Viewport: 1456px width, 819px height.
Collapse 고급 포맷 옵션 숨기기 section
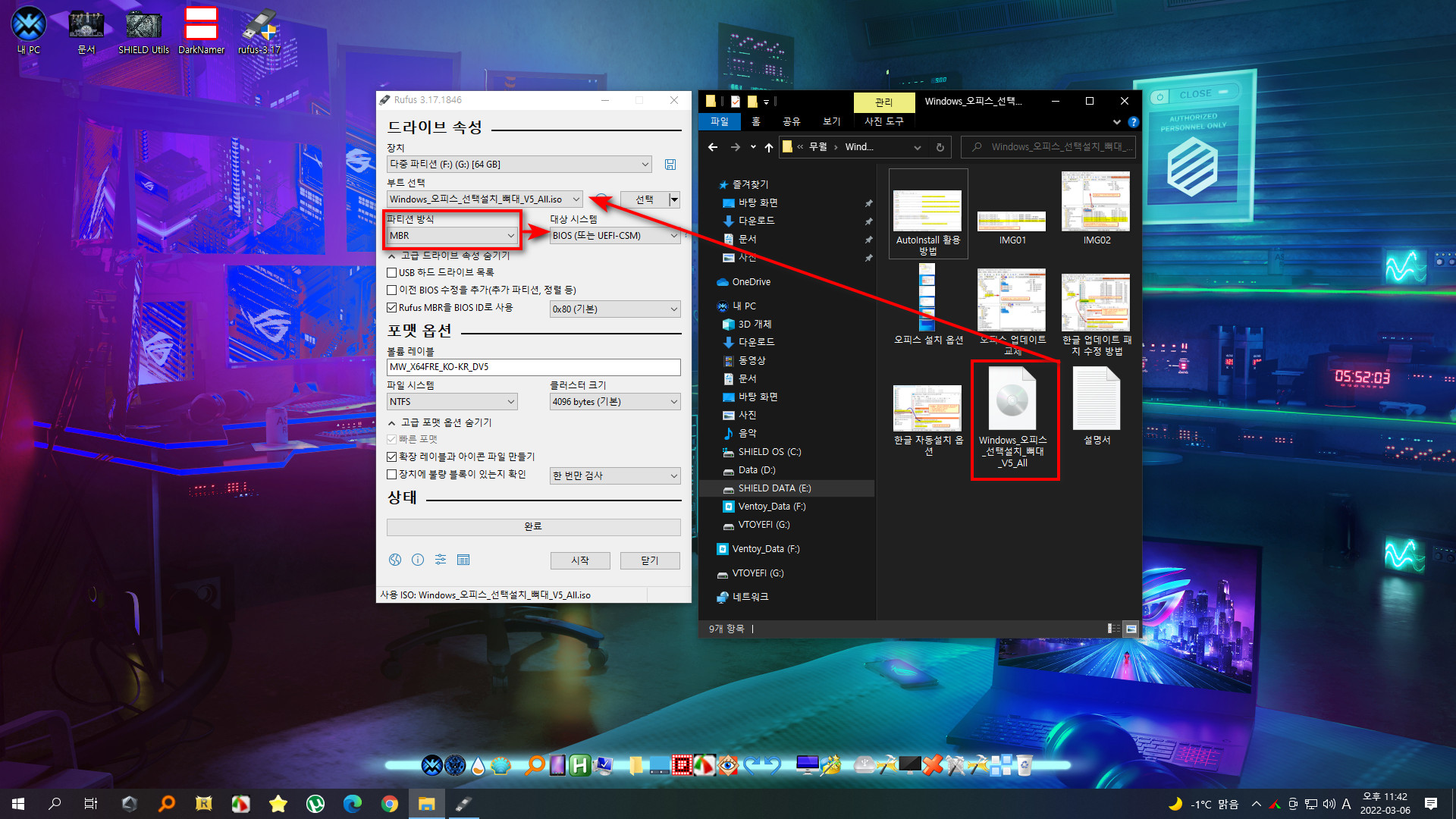(x=441, y=422)
